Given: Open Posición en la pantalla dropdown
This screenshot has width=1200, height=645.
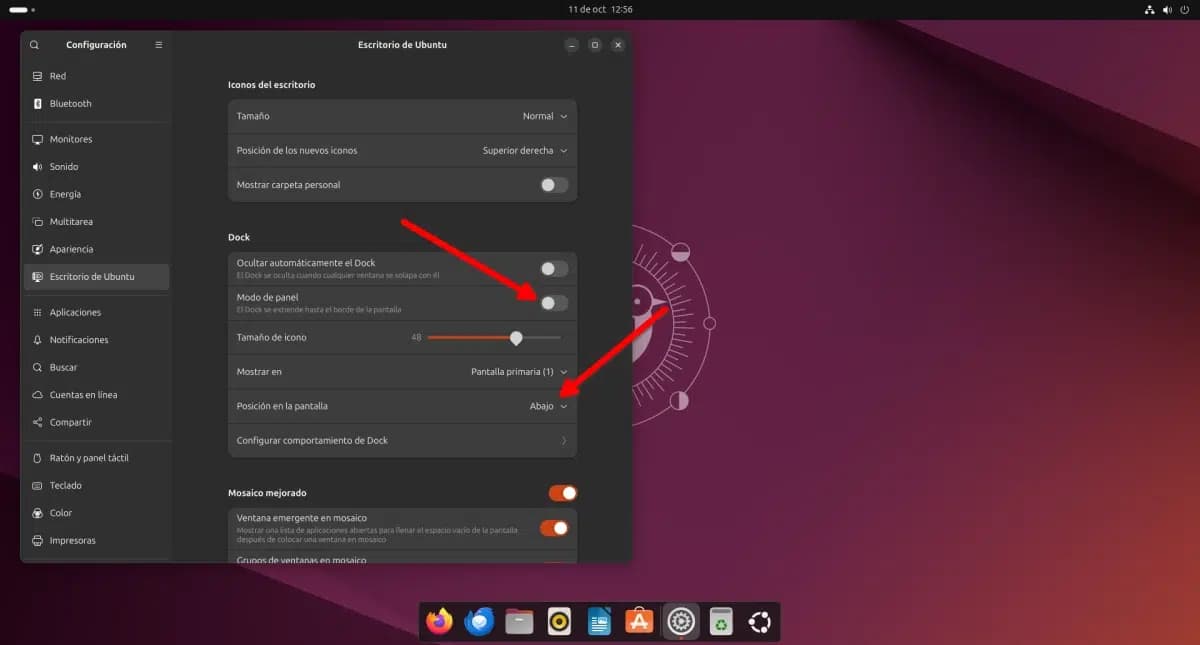Looking at the screenshot, I should pos(548,406).
